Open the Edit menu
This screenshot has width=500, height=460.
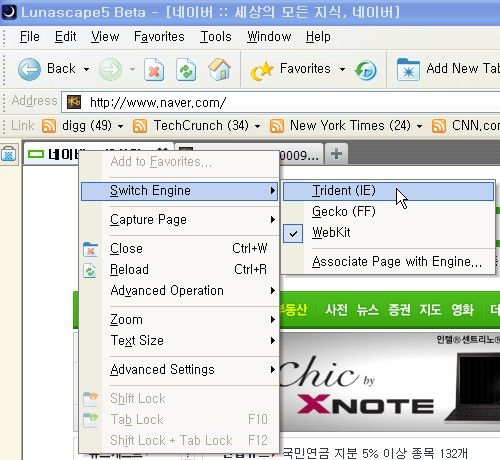(66, 36)
